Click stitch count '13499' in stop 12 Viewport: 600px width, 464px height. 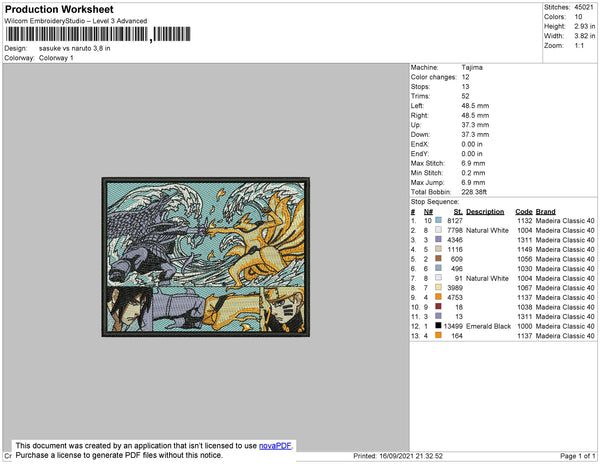pos(453,326)
